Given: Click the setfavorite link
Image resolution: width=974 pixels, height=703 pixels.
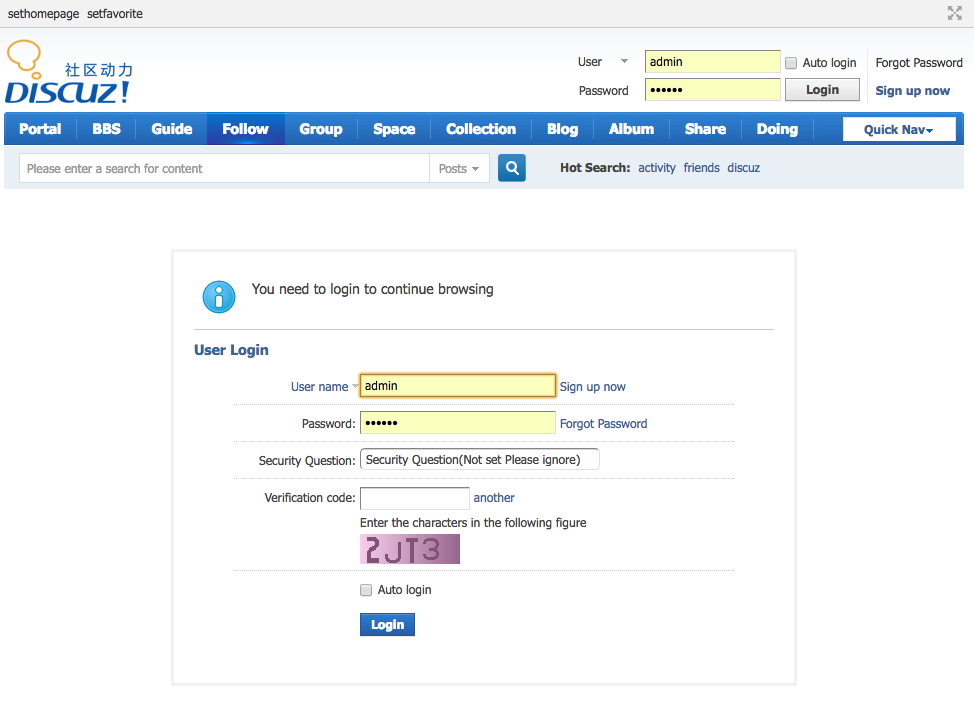Looking at the screenshot, I should click(115, 14).
